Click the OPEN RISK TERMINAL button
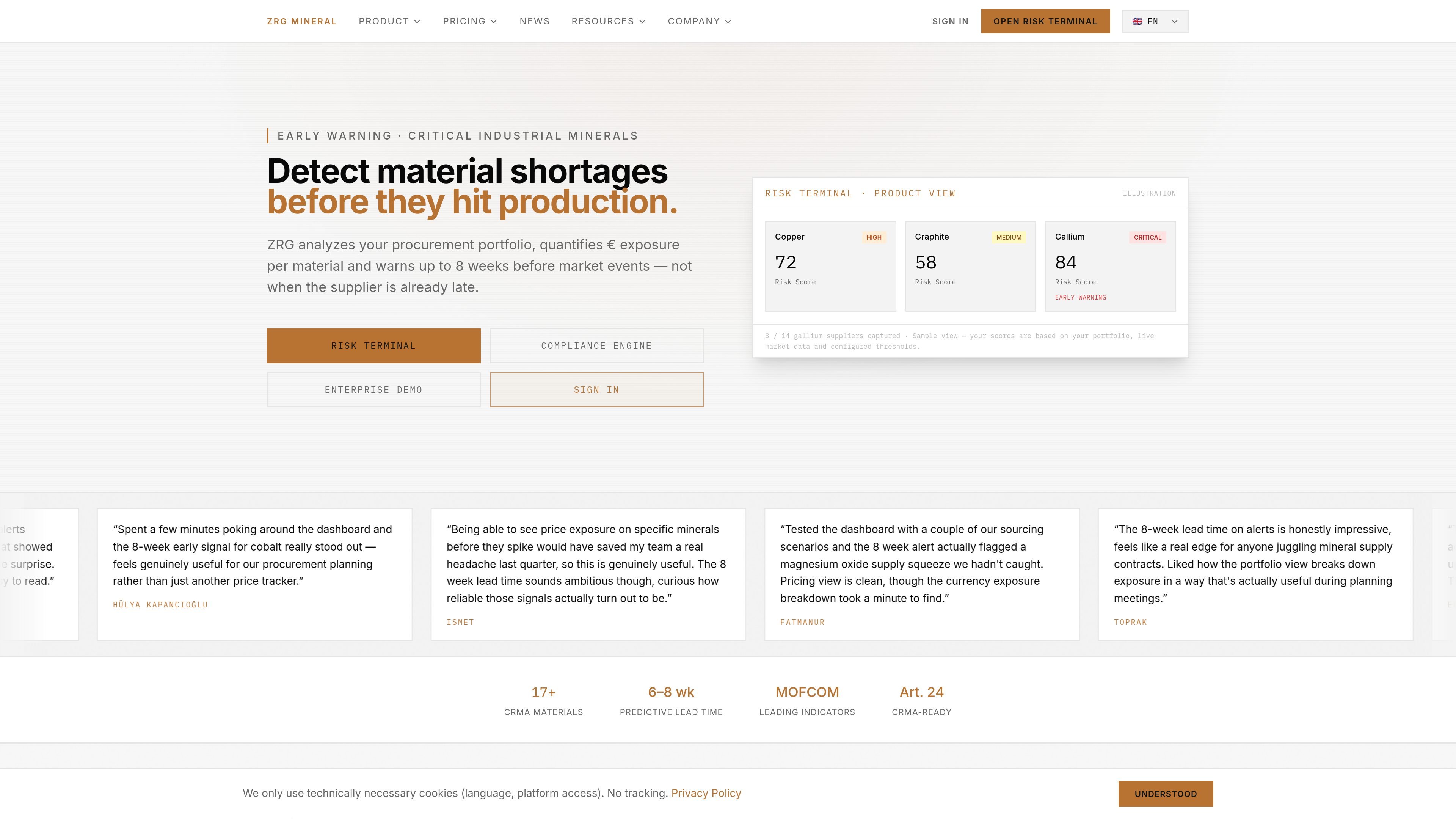Screen dimensions: 1456x819 point(1045,22)
